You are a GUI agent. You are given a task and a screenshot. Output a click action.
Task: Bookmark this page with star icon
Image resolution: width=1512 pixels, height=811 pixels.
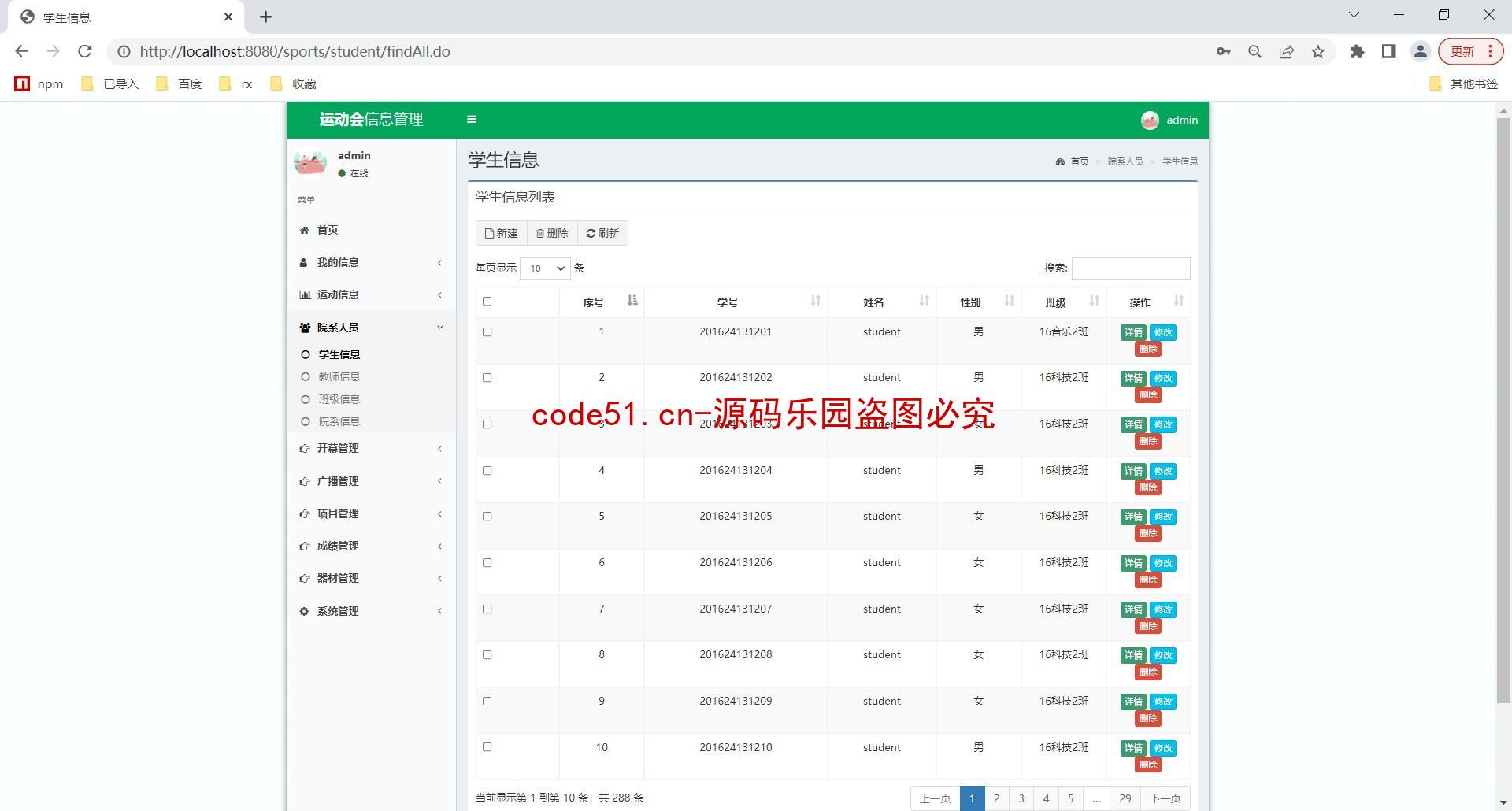[x=1318, y=52]
